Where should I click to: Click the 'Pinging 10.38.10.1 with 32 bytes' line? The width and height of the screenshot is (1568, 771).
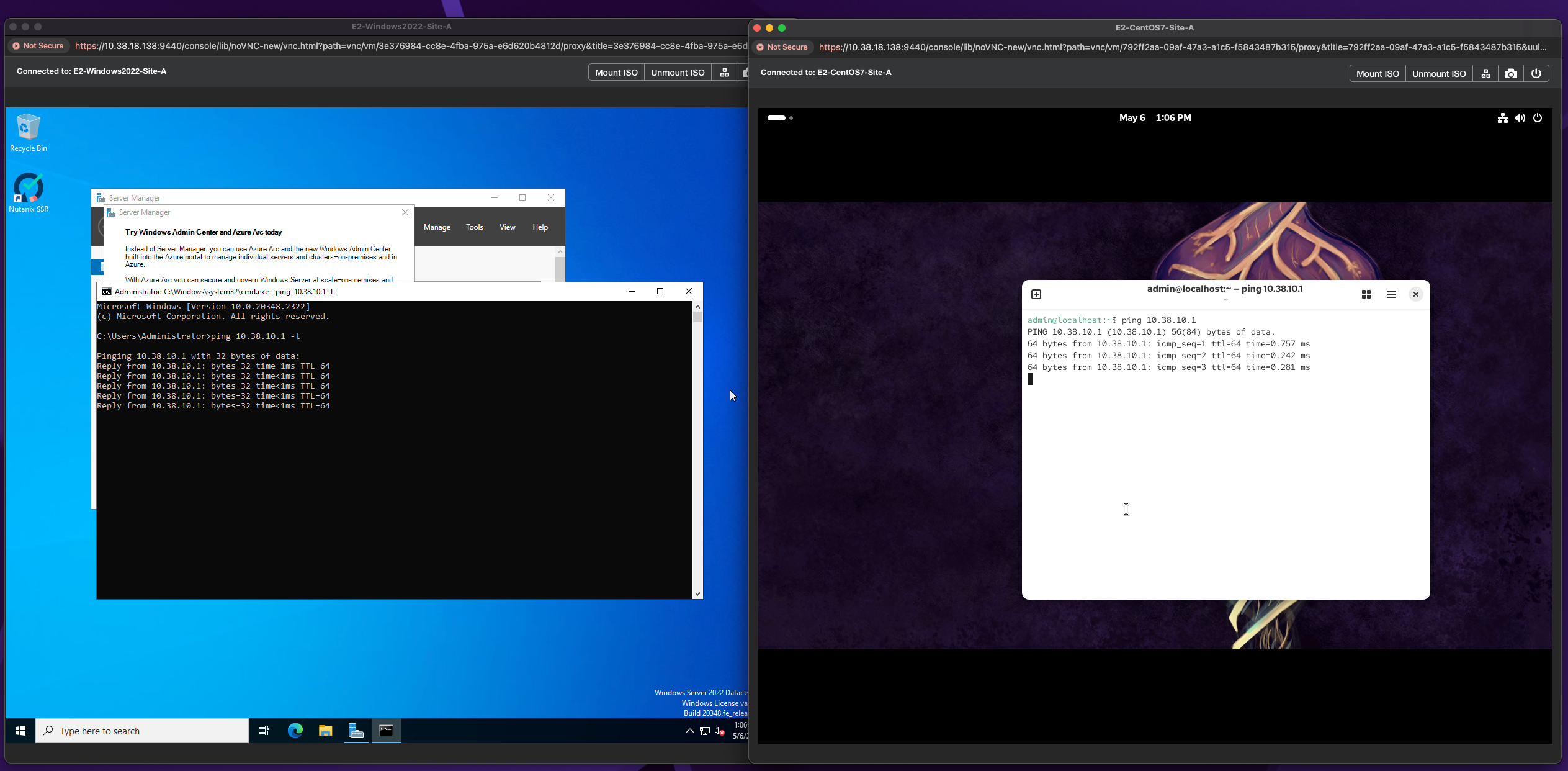coord(199,356)
